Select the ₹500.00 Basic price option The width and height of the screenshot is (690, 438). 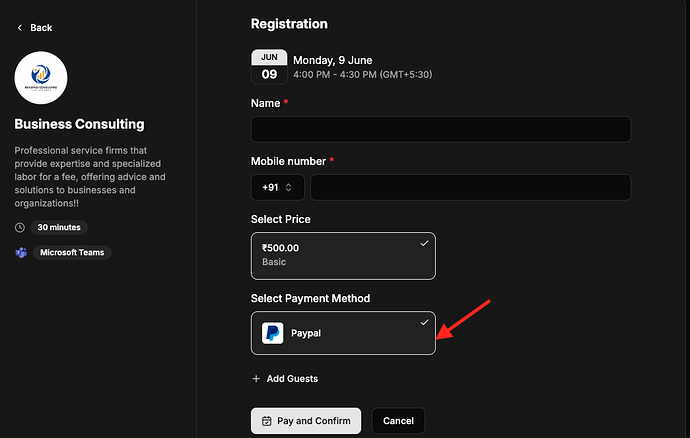coord(343,256)
